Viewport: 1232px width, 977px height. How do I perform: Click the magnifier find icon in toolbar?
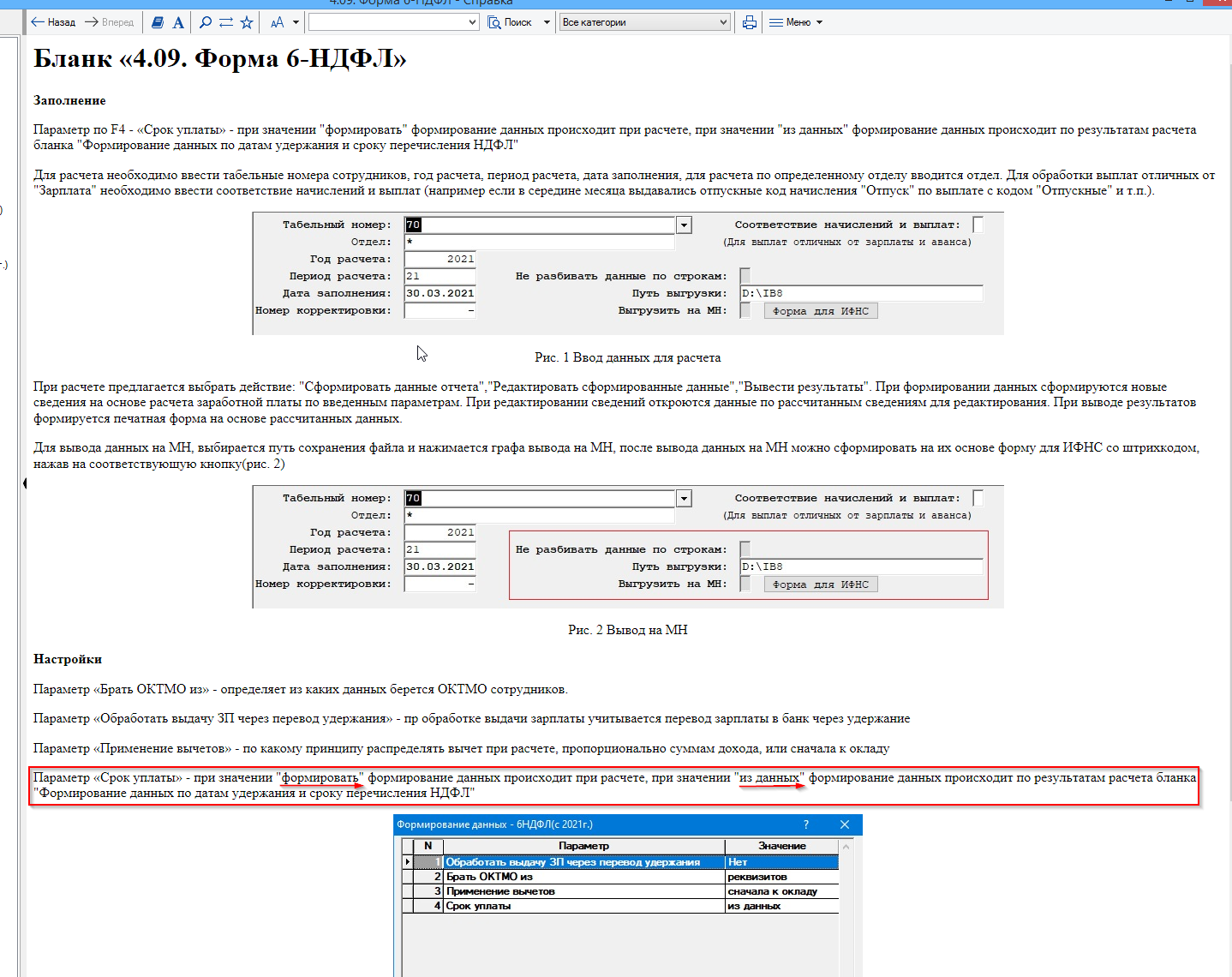(x=206, y=22)
